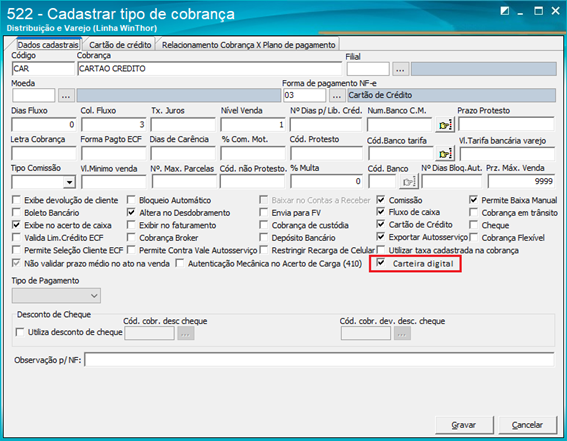Click the % Multa field

coord(326,181)
